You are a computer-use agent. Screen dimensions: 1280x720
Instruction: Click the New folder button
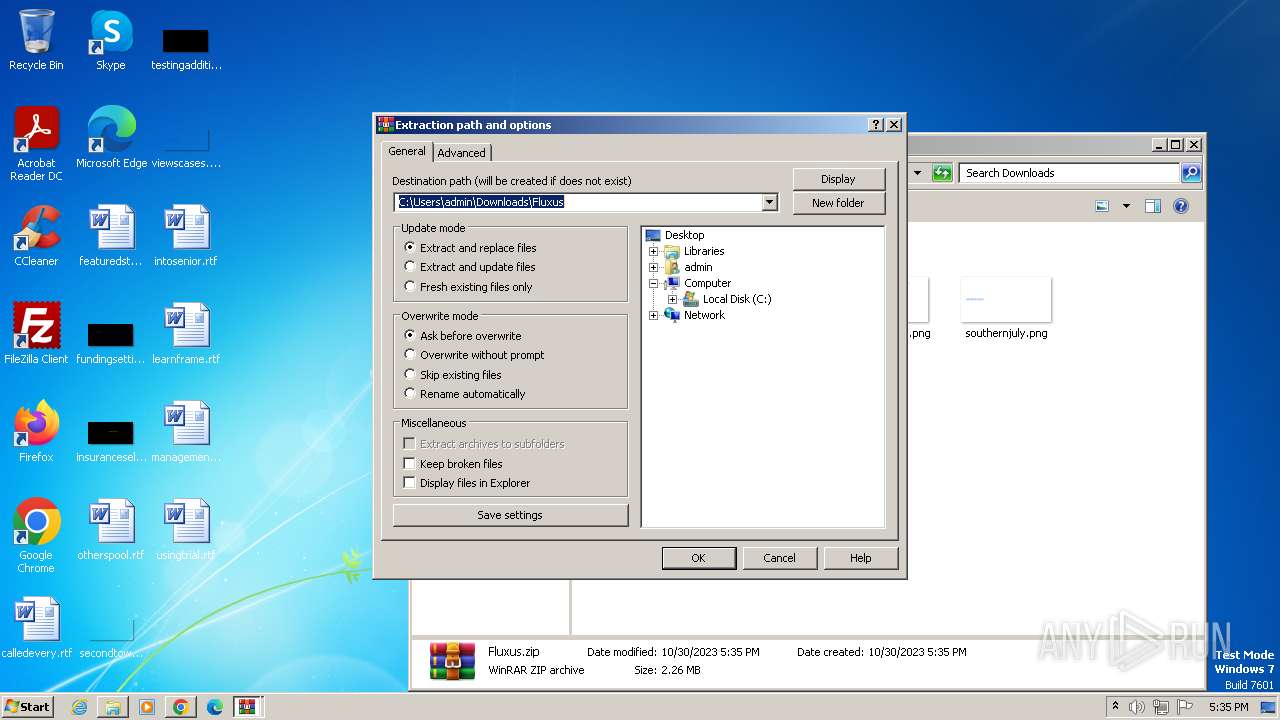[x=838, y=203]
